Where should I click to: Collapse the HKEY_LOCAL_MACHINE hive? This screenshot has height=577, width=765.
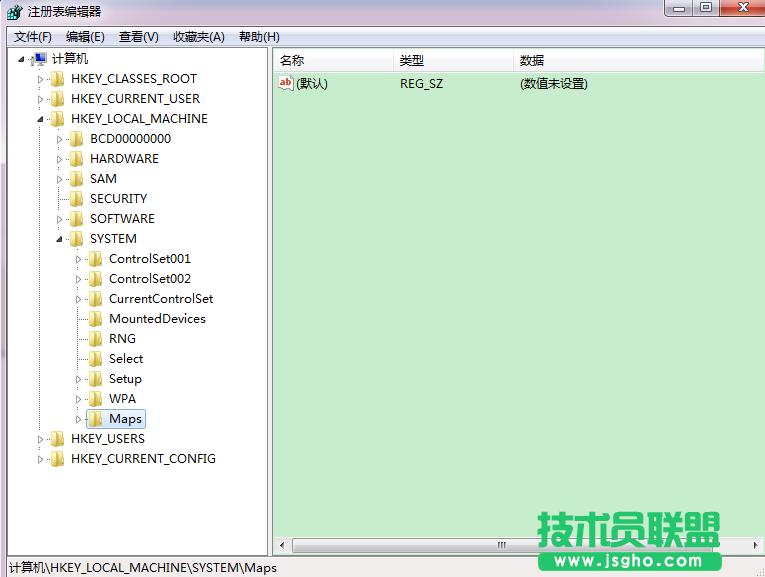[41, 119]
